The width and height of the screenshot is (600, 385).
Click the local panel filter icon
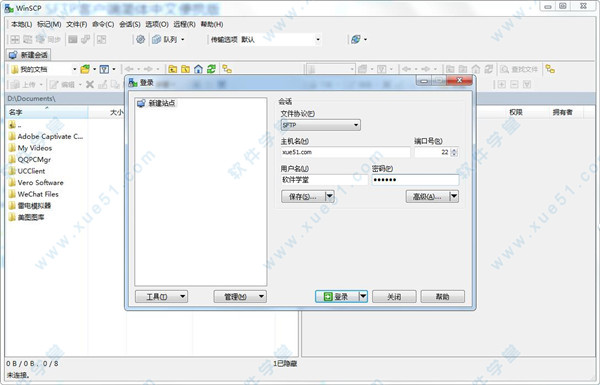[x=104, y=69]
